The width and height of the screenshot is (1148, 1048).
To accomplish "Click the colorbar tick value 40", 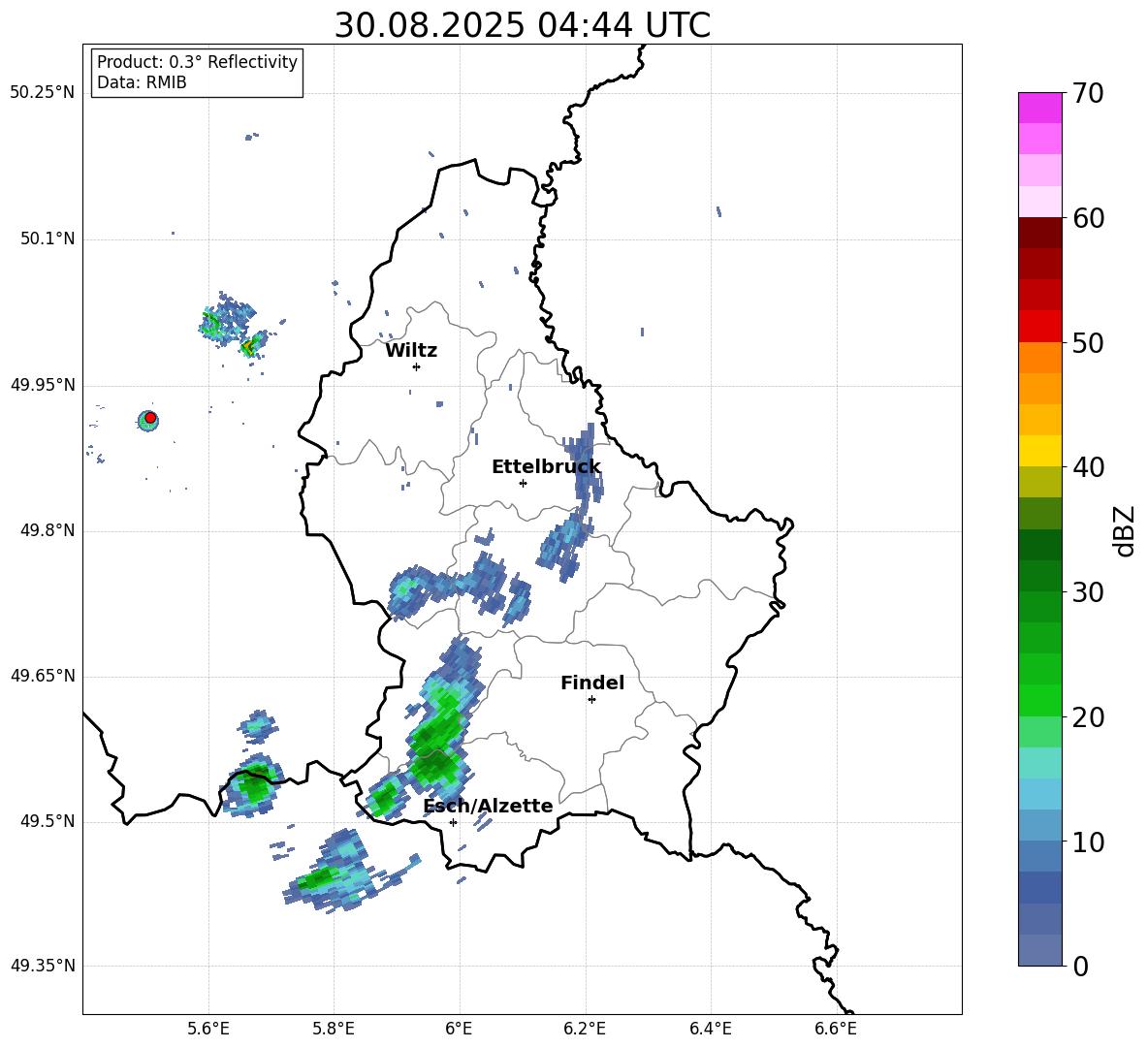I will point(1088,467).
